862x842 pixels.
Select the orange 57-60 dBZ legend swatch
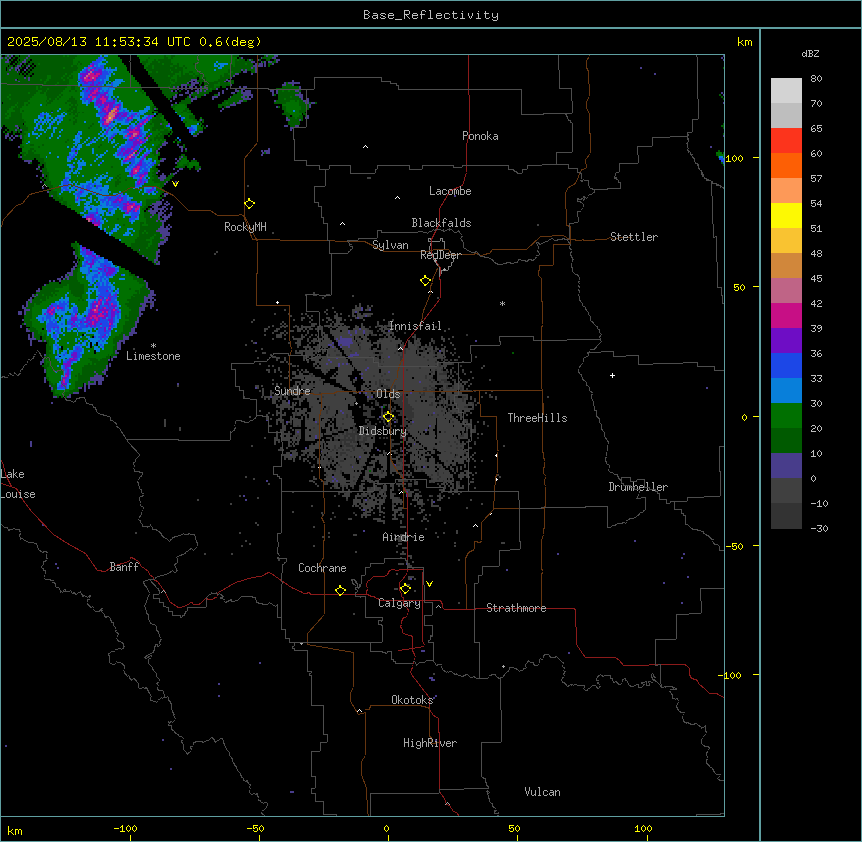[786, 165]
